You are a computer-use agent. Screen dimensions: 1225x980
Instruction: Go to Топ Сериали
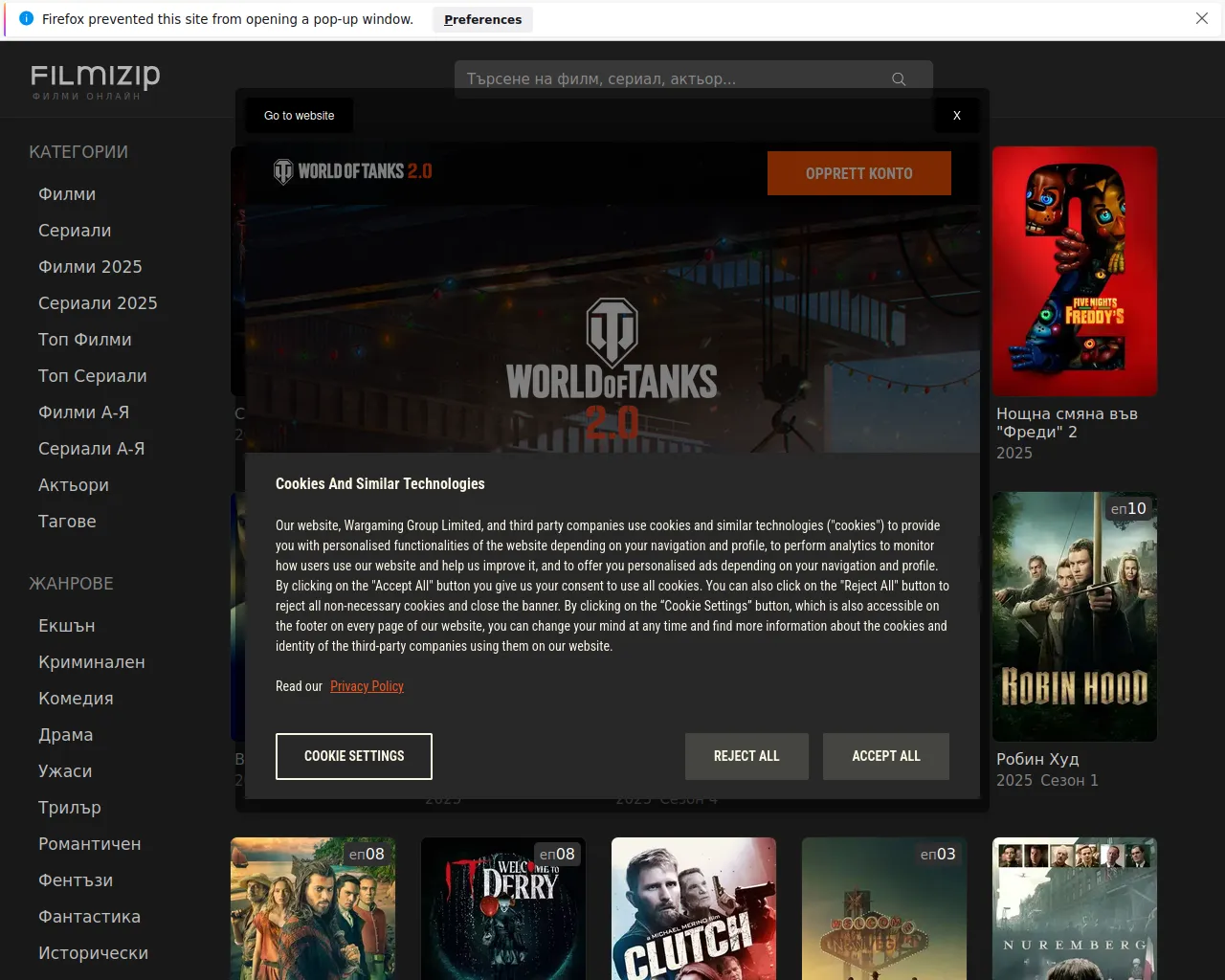93,376
